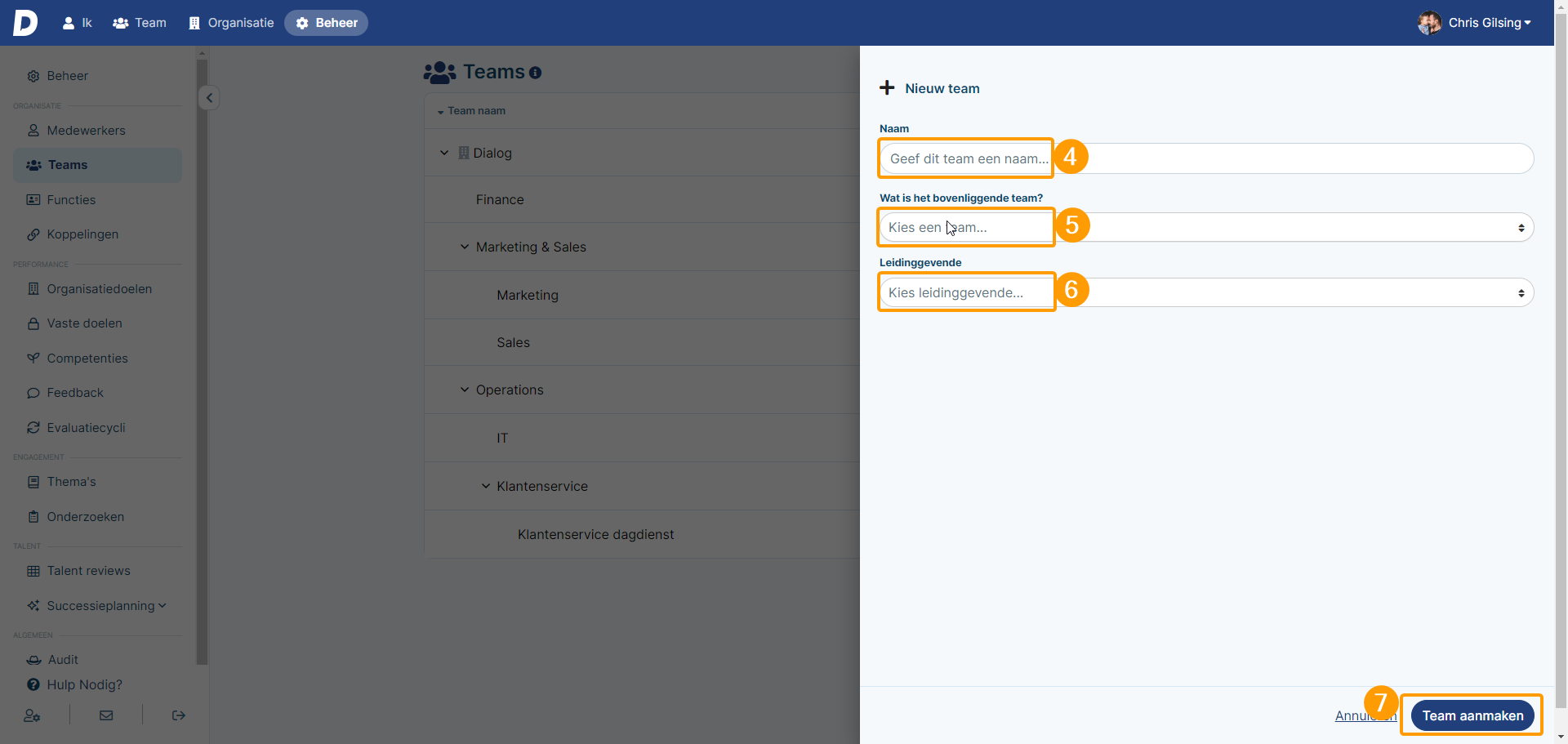1568x744 pixels.
Task: Click the user settings icon at sidebar bottom
Action: (x=32, y=715)
